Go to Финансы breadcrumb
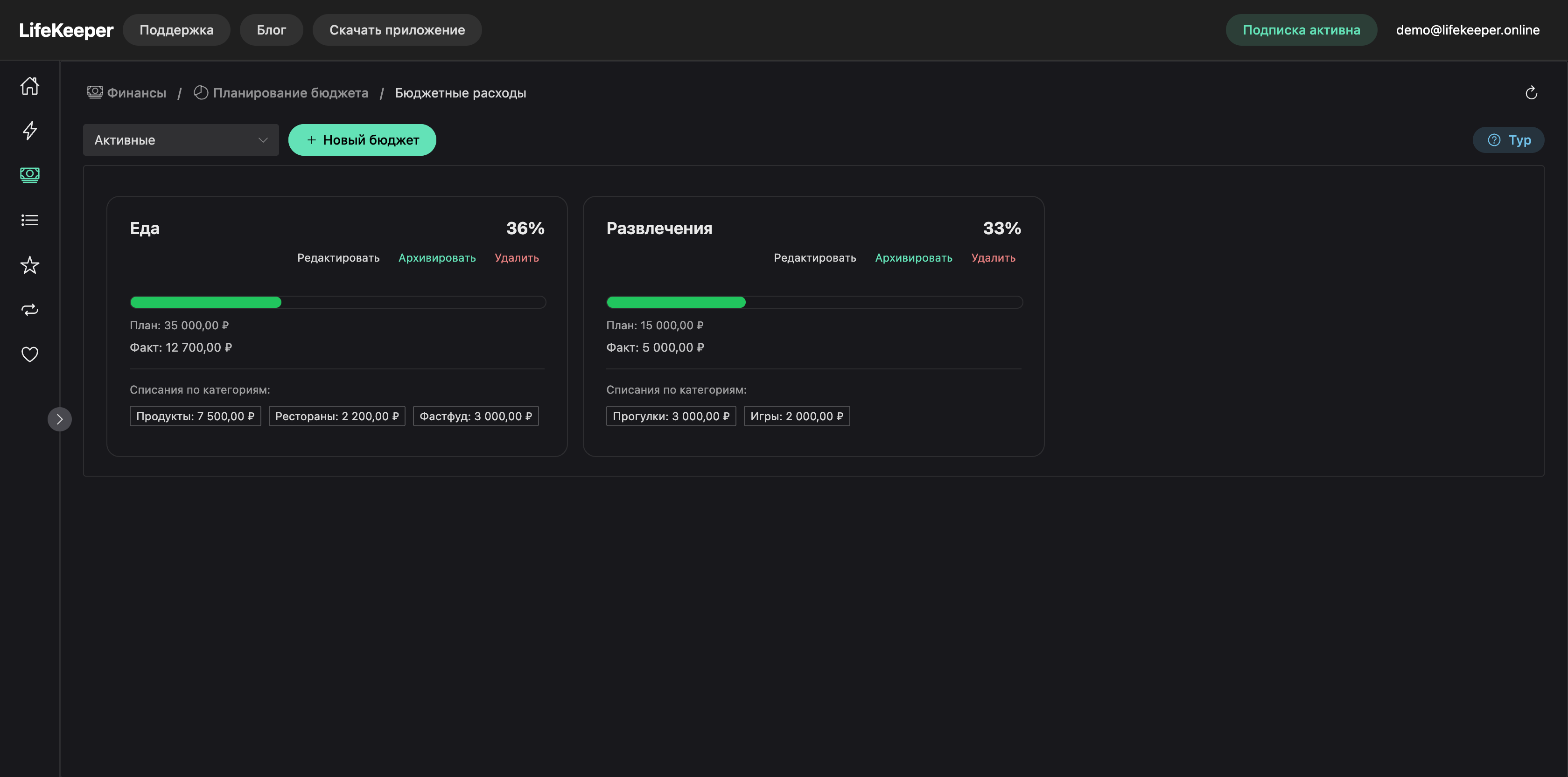This screenshot has width=1568, height=777. coord(126,92)
